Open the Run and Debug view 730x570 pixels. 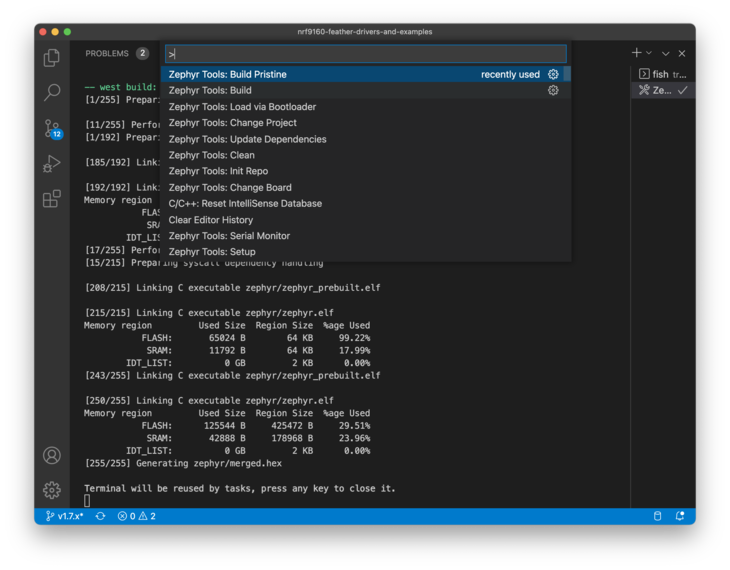[x=52, y=164]
